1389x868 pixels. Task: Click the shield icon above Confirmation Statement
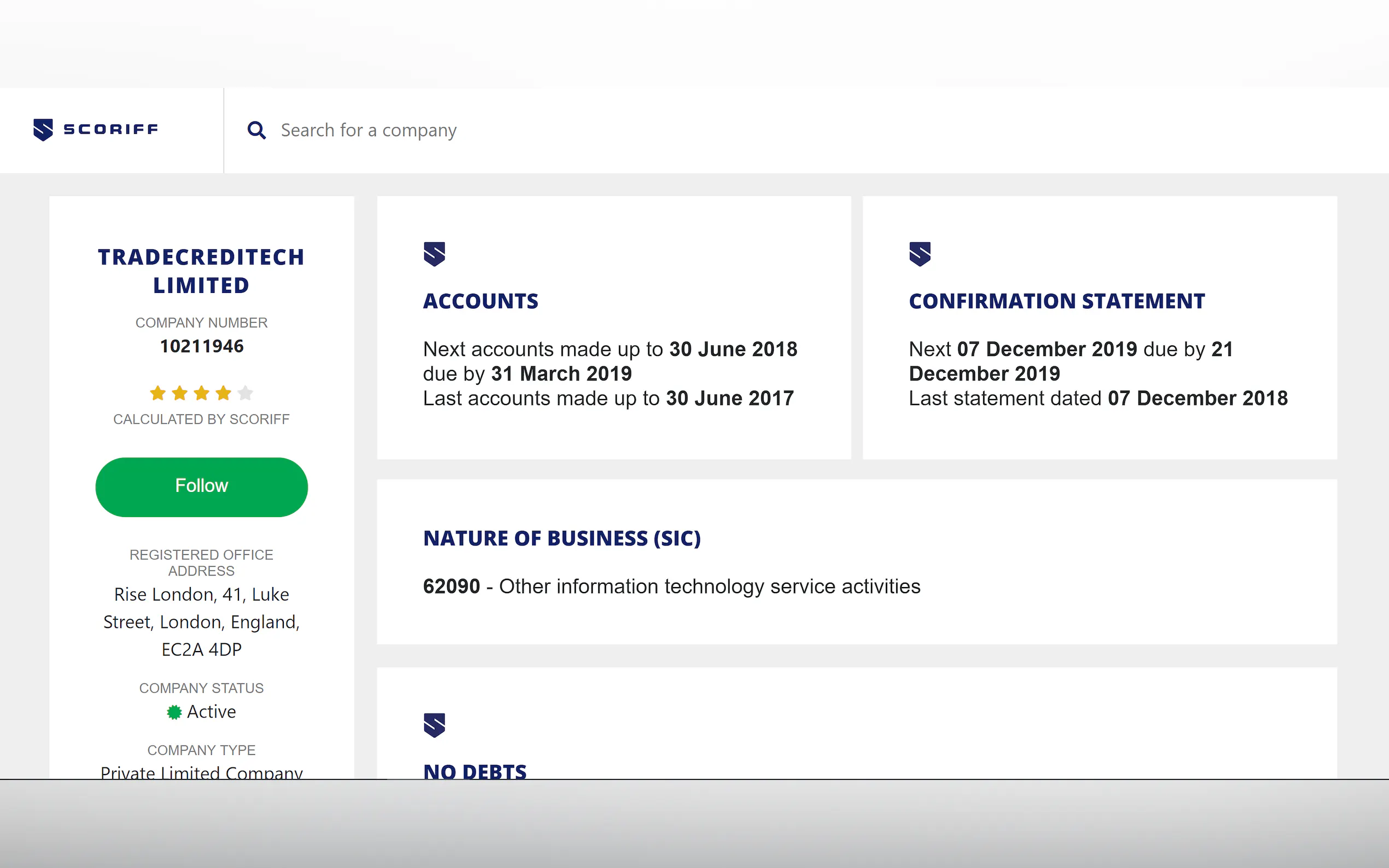[x=919, y=254]
